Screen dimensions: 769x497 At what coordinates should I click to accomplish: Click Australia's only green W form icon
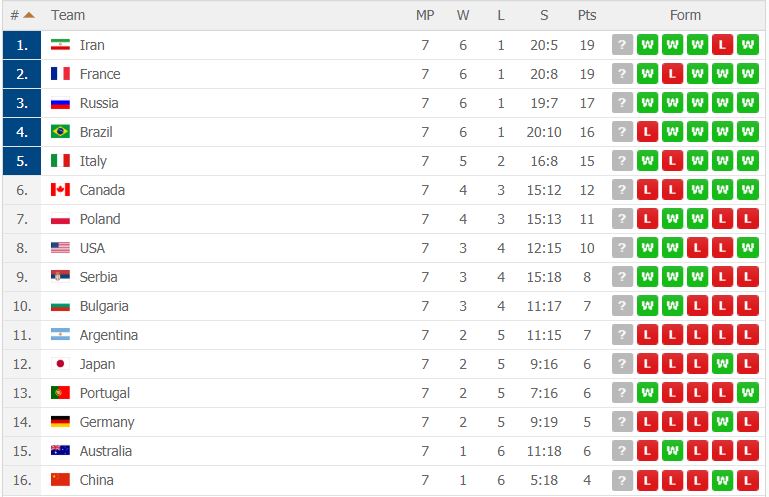[672, 451]
